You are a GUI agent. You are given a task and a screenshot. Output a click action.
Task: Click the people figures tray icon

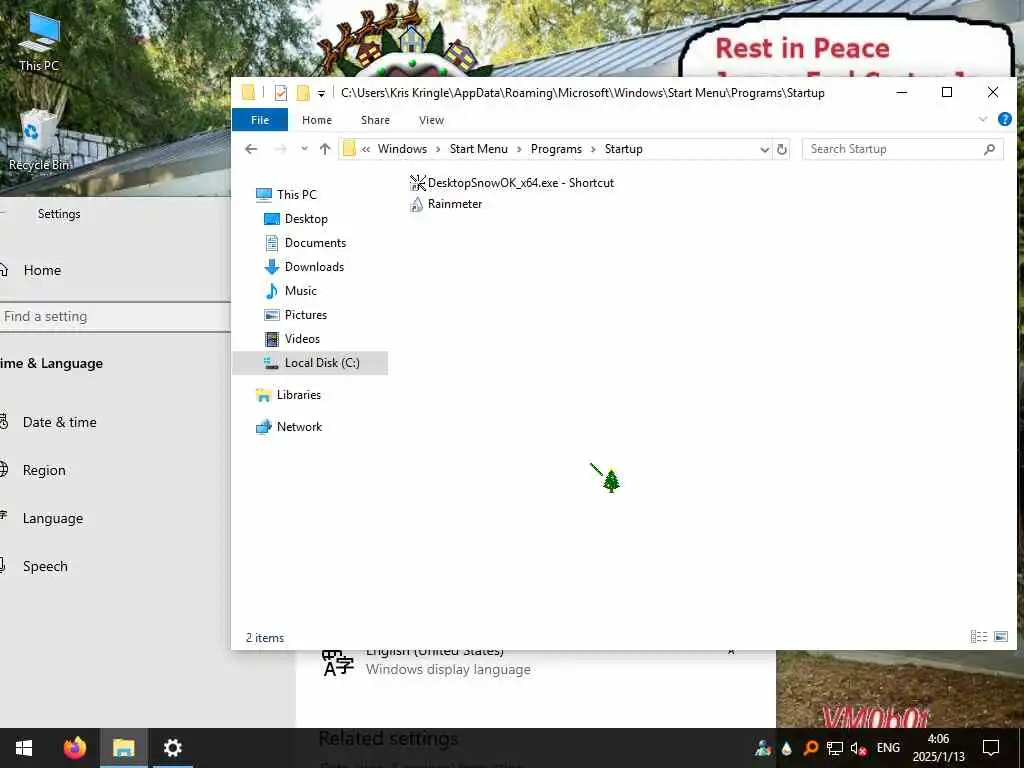pos(763,748)
